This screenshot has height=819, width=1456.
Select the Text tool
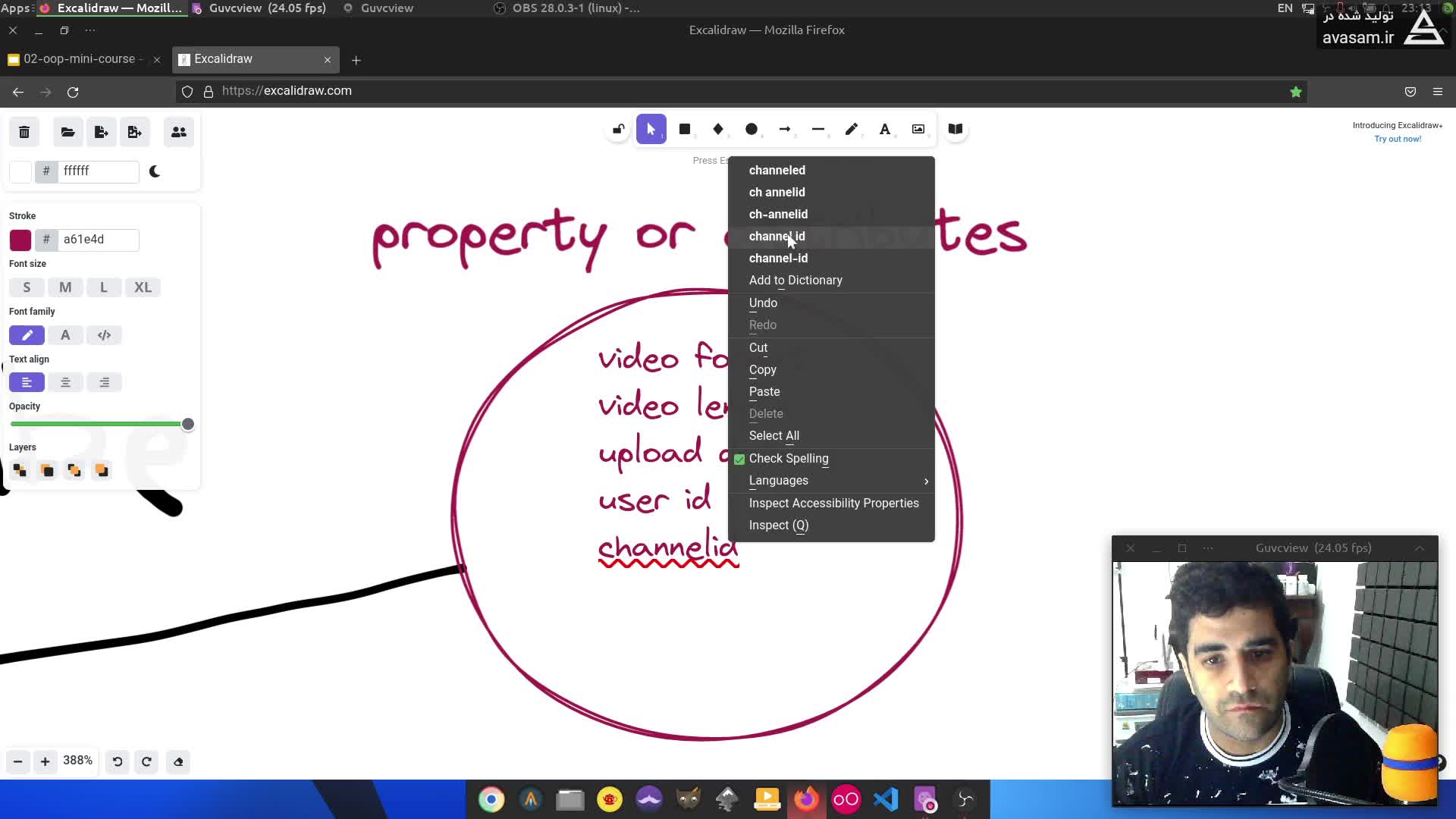coord(885,130)
